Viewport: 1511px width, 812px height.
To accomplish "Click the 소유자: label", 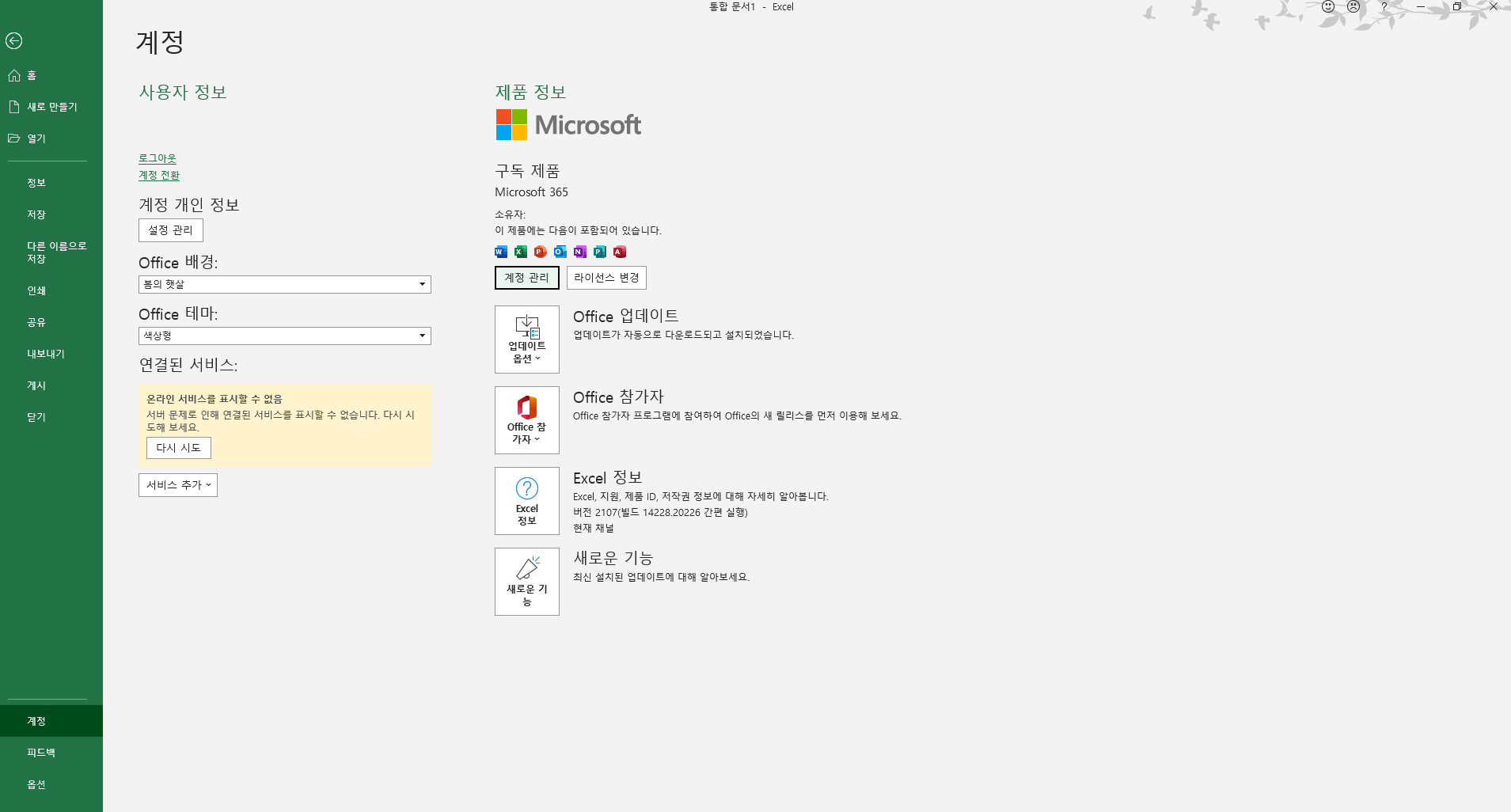I will pos(510,214).
